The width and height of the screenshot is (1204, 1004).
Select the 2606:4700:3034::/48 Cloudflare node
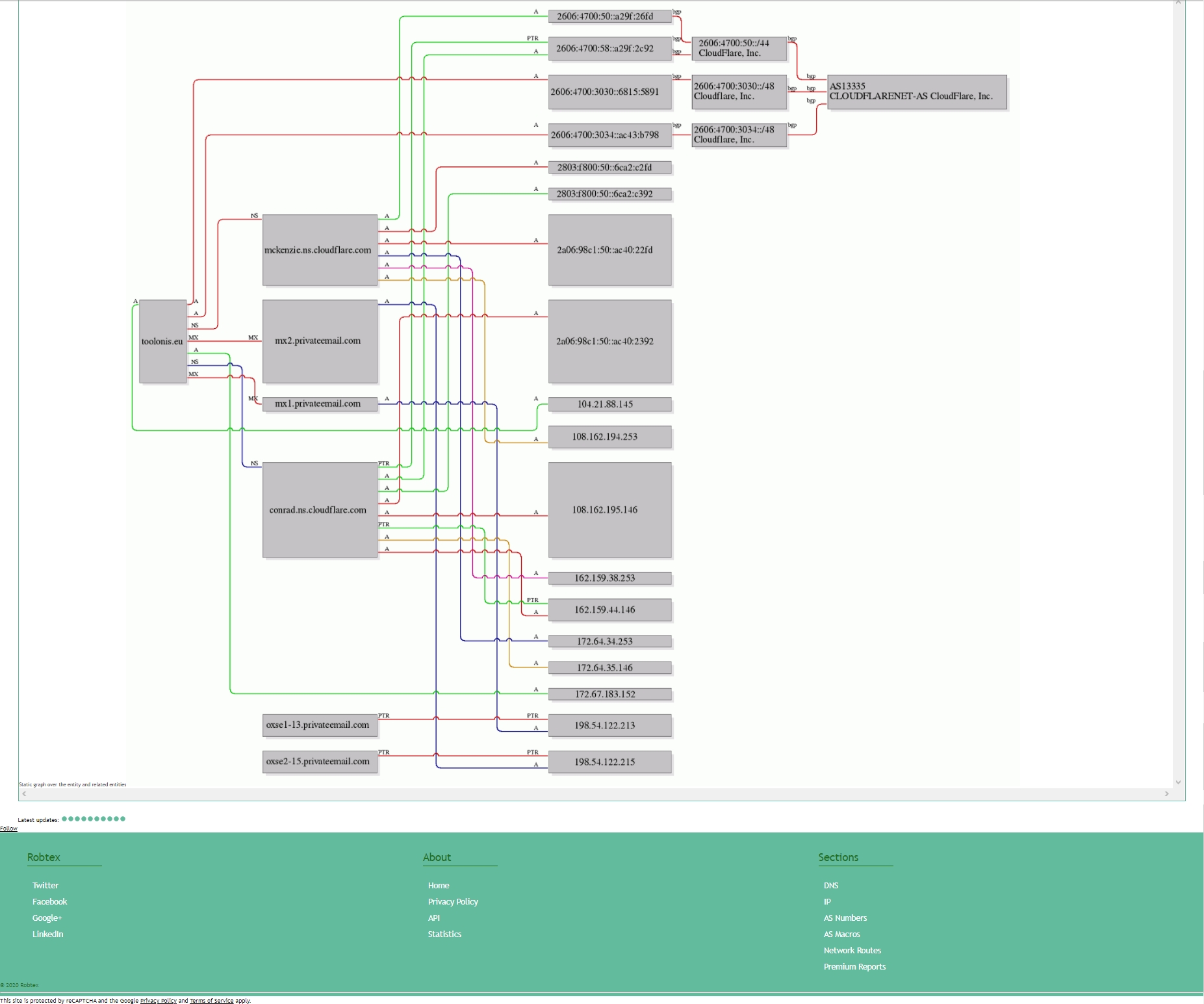click(739, 135)
